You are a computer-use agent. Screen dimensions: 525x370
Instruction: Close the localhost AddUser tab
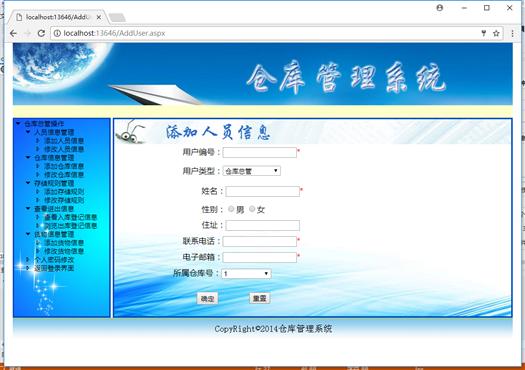(99, 17)
